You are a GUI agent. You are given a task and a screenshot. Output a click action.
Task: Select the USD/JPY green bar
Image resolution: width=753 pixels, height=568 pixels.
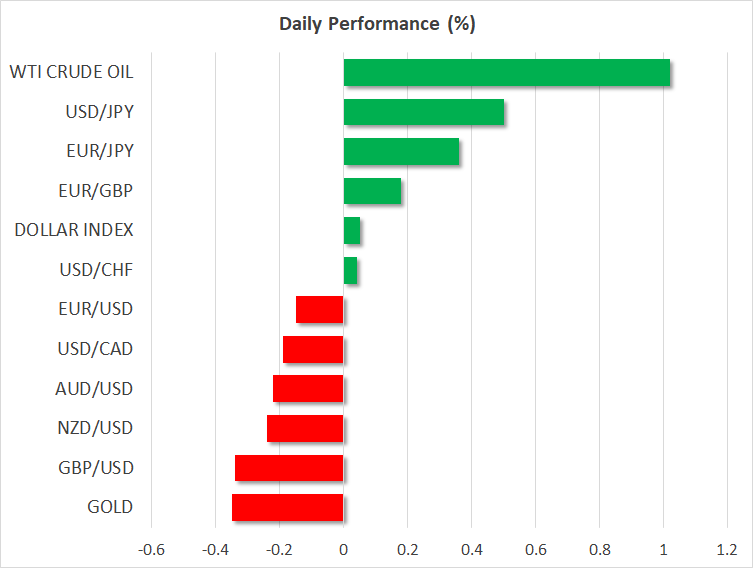coord(423,112)
